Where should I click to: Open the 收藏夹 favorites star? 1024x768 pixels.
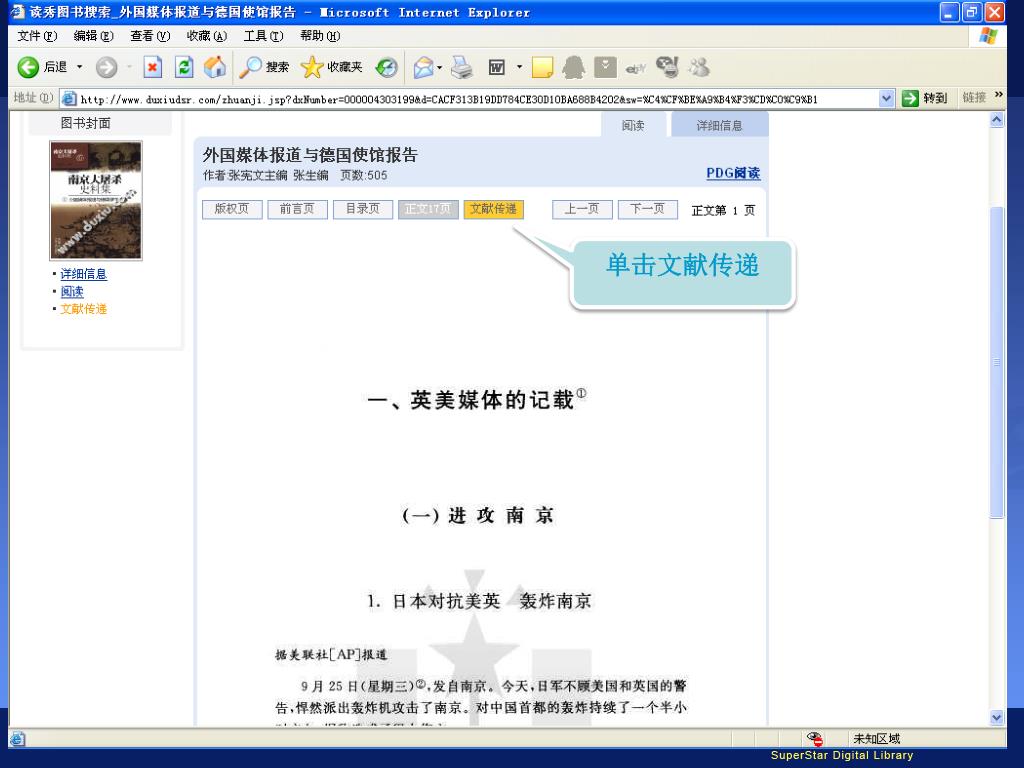(x=331, y=67)
